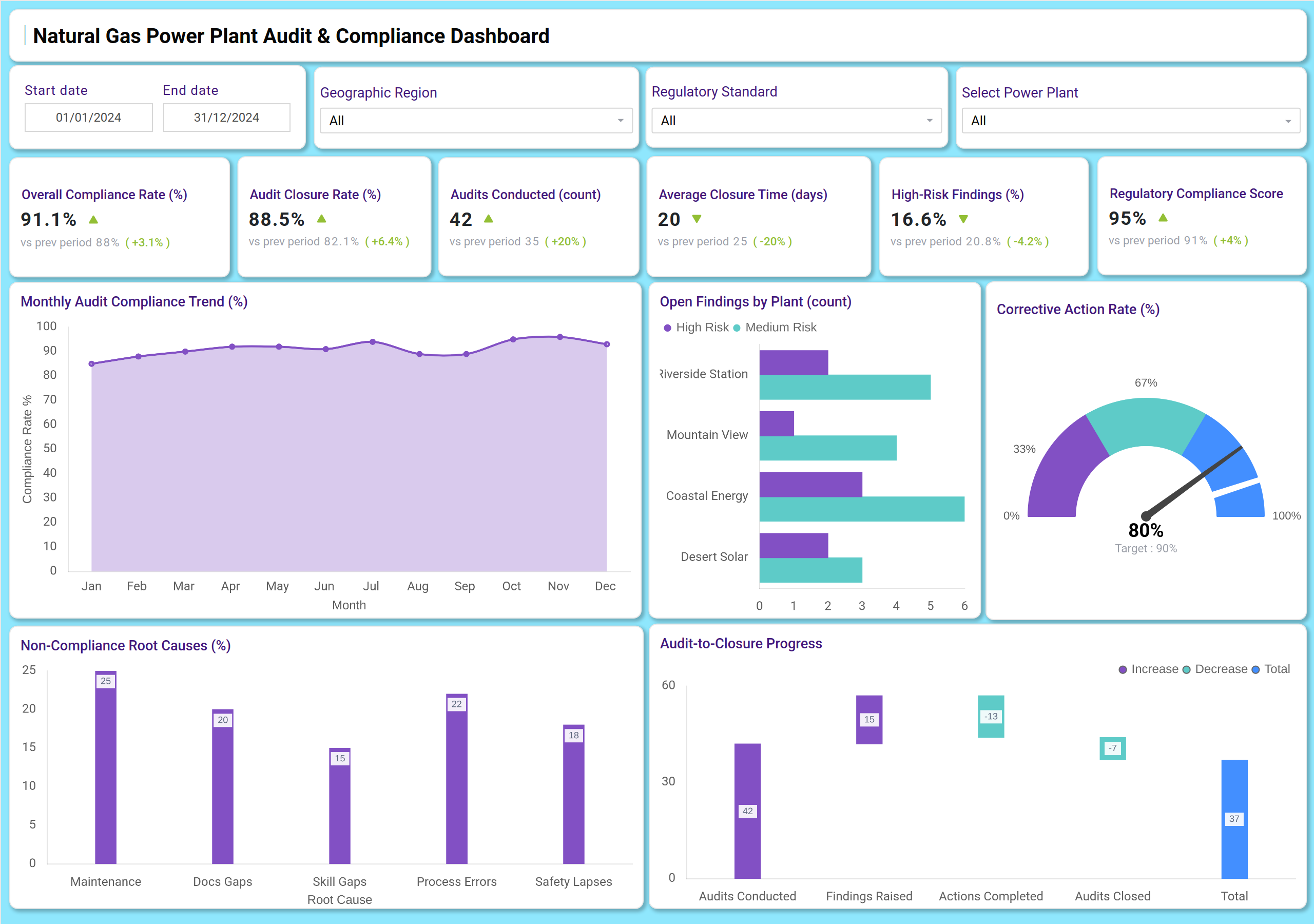Click the dashboard main title
1314x924 pixels.
pyautogui.click(x=292, y=36)
